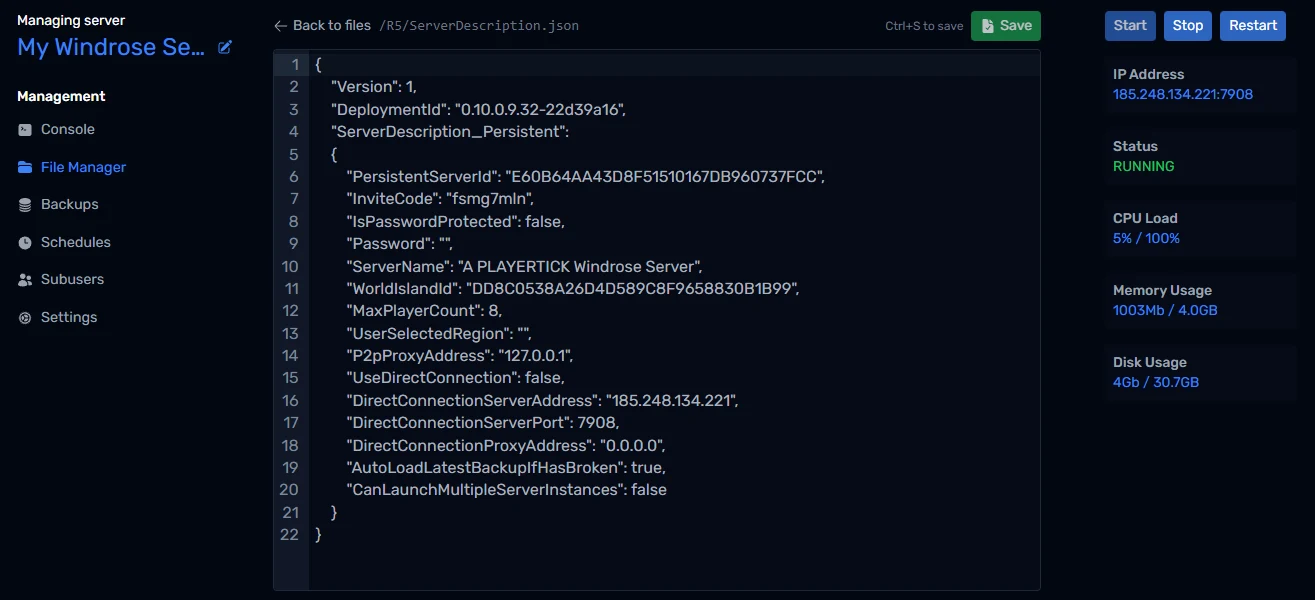Click the InviteCode value "fsmg7mln"
Image resolution: width=1315 pixels, height=600 pixels.
click(x=489, y=199)
